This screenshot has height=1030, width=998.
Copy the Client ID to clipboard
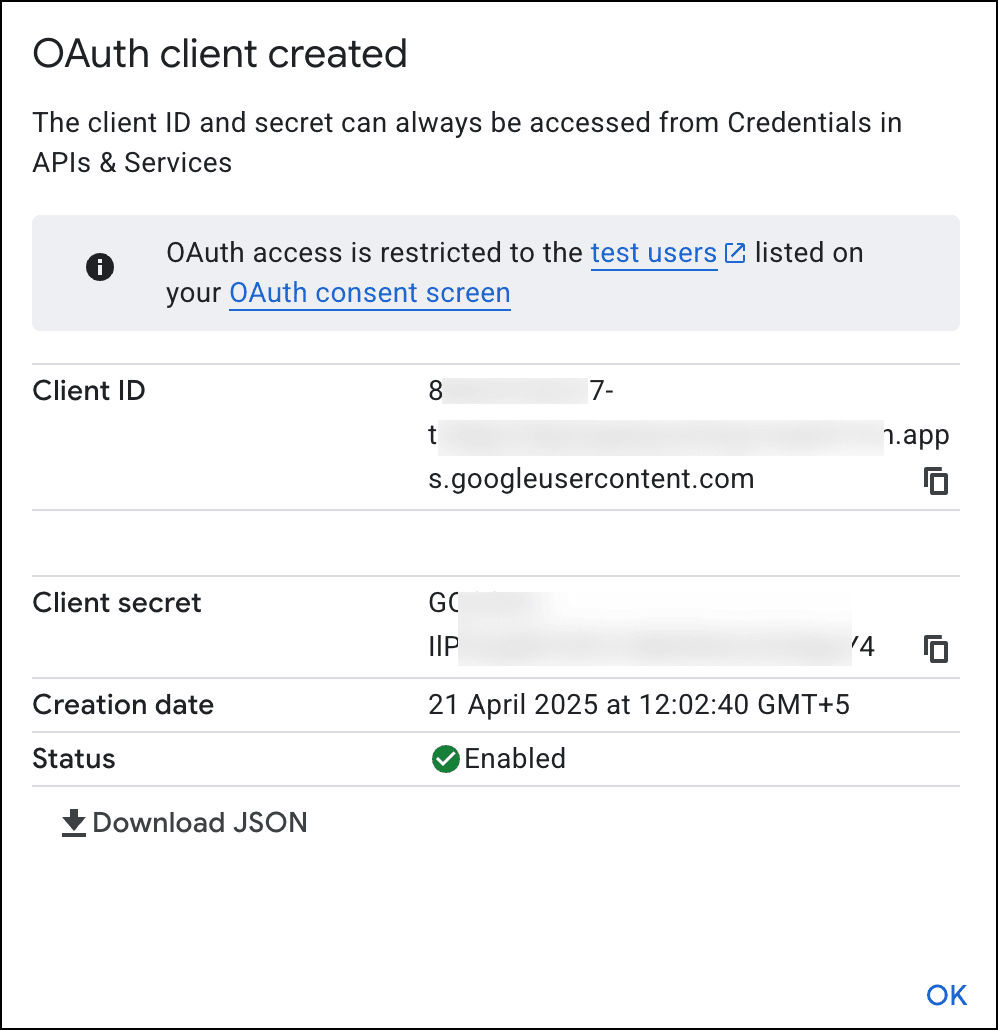click(x=936, y=481)
